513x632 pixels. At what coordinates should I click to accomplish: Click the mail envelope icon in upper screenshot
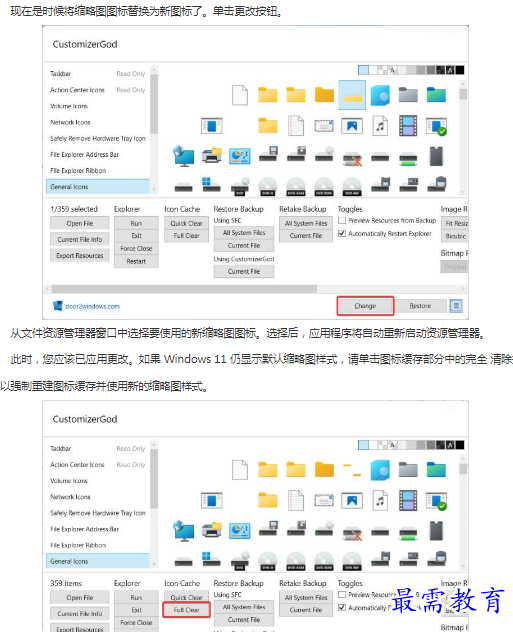[x=324, y=126]
